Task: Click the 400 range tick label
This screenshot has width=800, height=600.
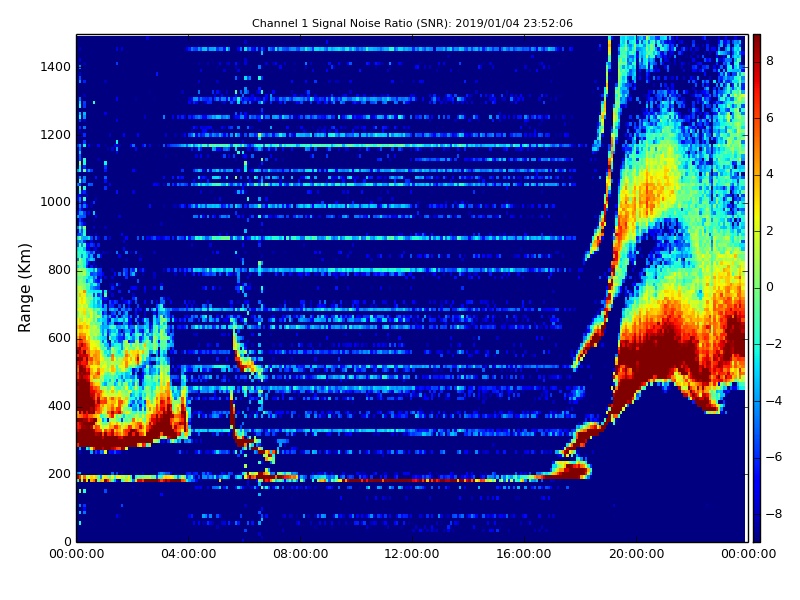Action: (59, 406)
